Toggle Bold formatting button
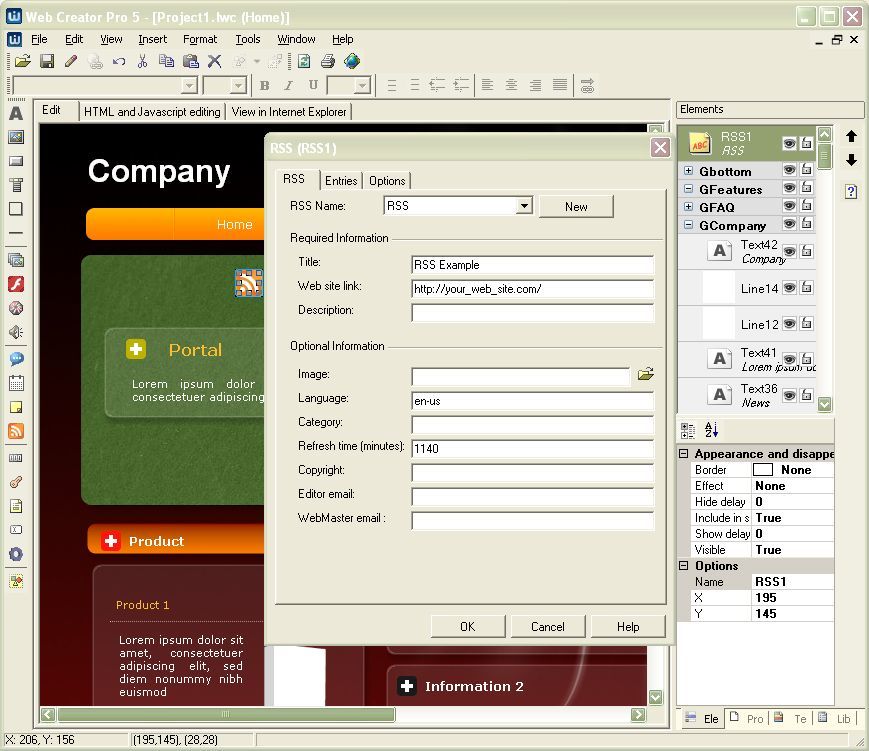 click(x=265, y=85)
